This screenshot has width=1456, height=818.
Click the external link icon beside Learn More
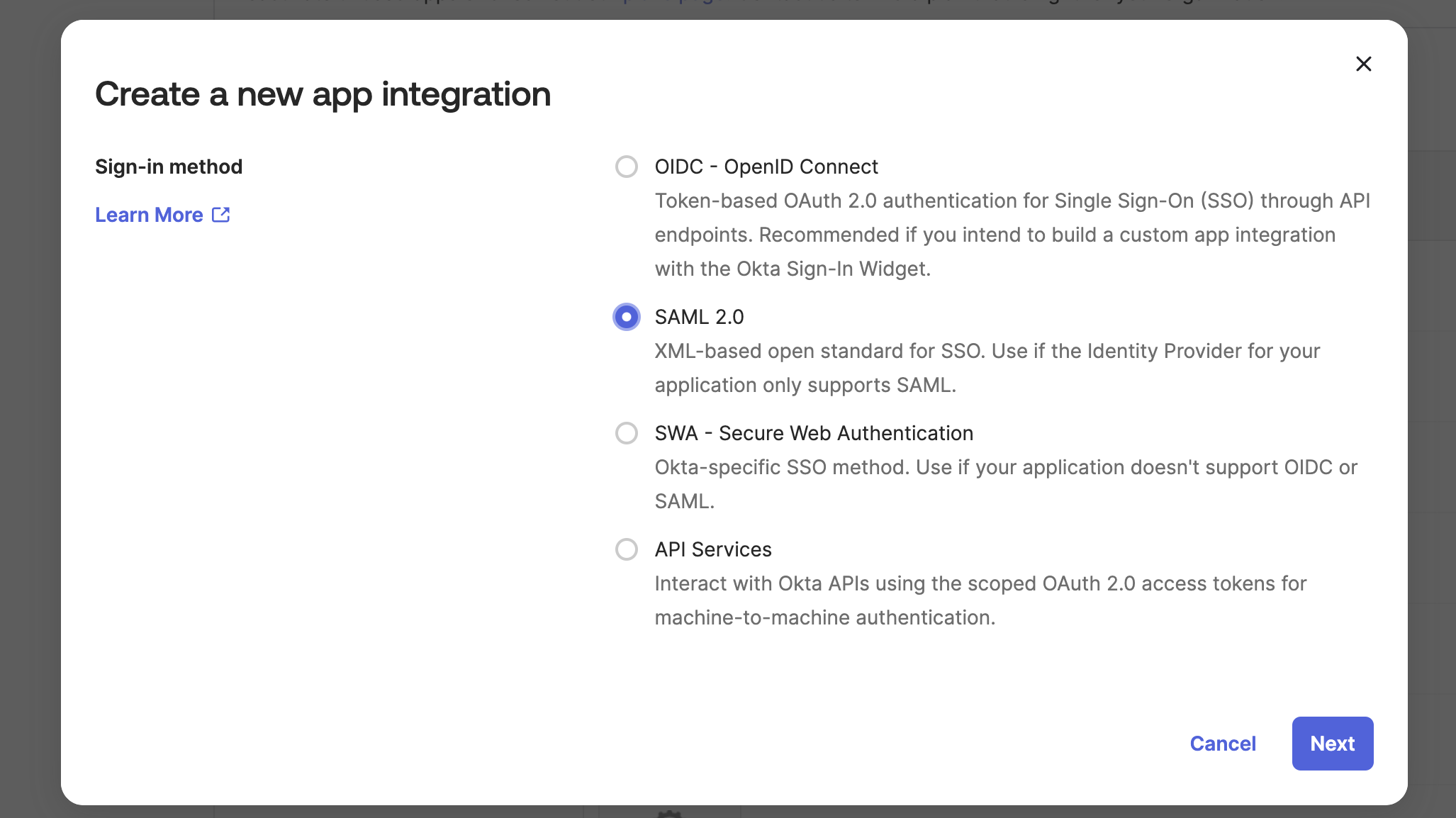click(x=221, y=215)
